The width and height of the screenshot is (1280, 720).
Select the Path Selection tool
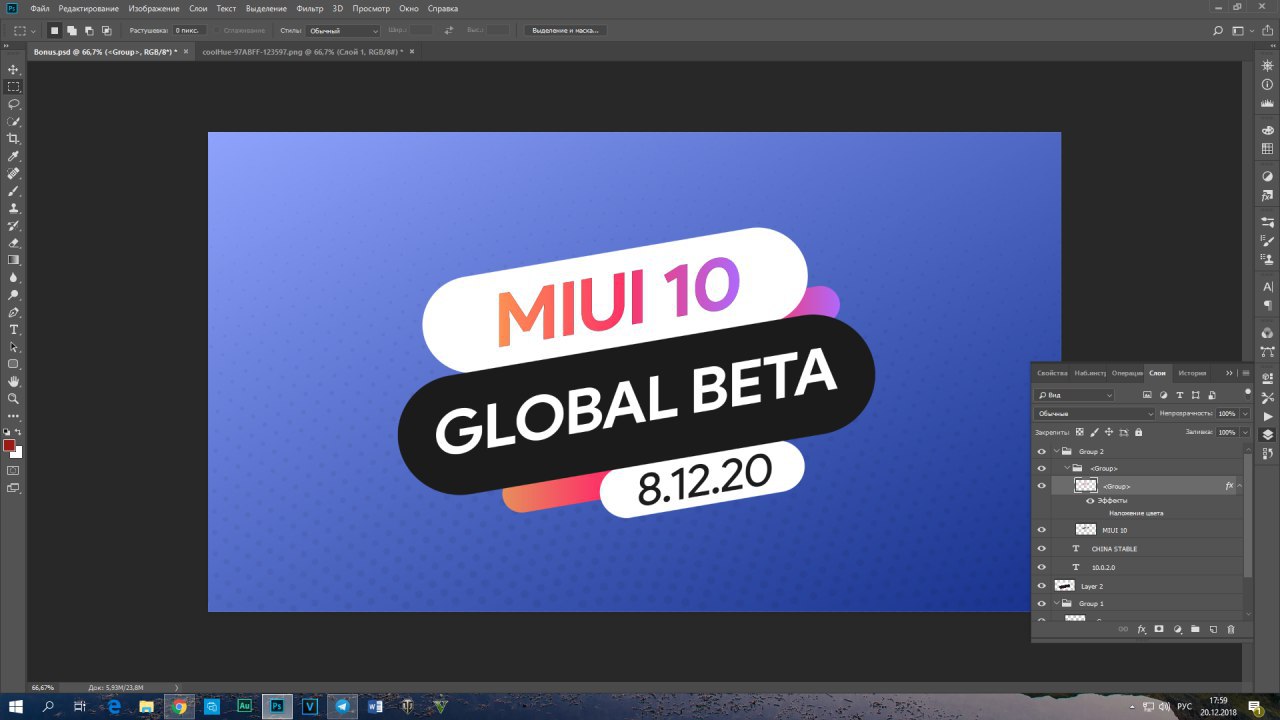coord(14,347)
